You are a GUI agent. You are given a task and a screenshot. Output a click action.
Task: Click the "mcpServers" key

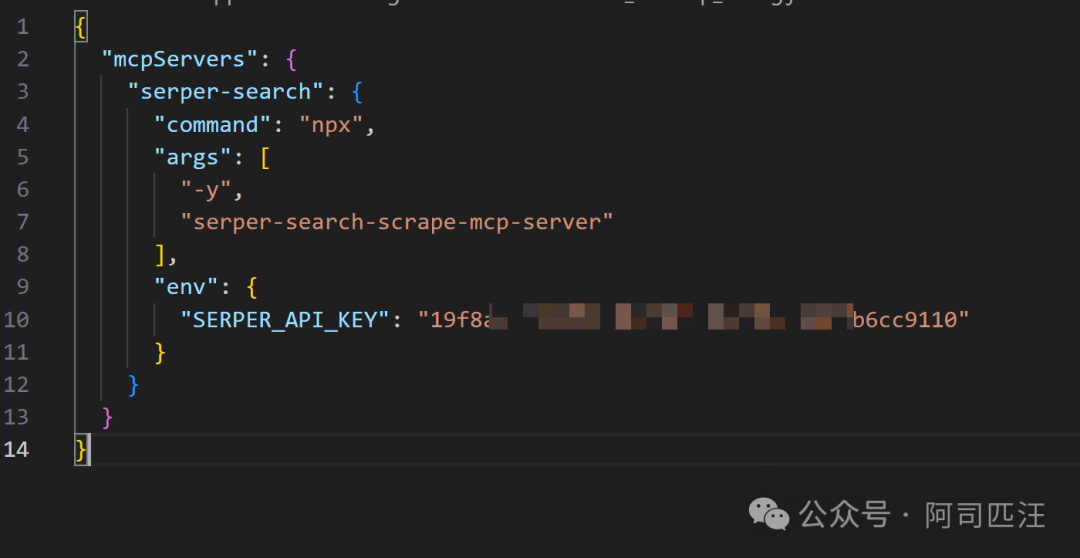[x=180, y=59]
